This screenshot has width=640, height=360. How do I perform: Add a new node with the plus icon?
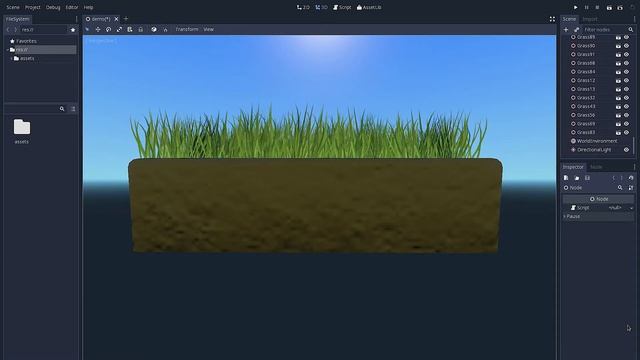click(566, 29)
